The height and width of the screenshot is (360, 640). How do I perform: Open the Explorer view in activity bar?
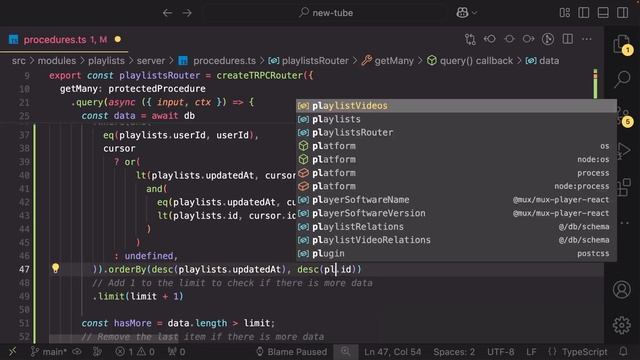(x=622, y=44)
